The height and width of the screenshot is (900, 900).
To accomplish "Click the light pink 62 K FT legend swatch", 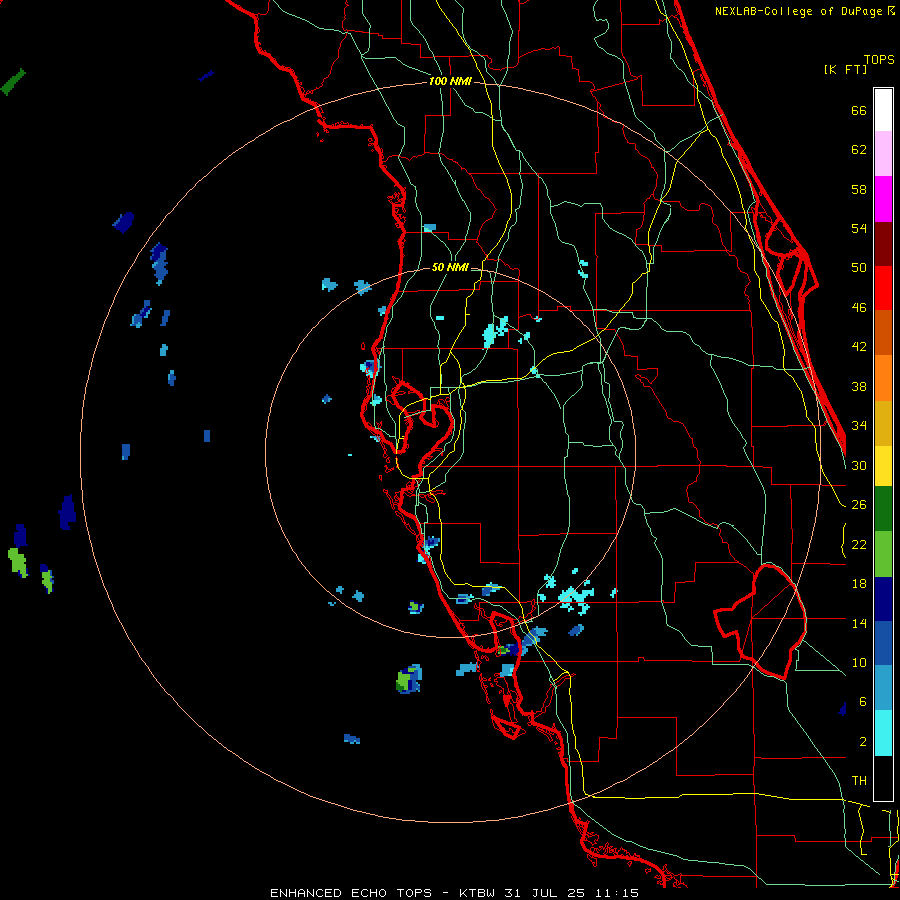I will (883, 153).
